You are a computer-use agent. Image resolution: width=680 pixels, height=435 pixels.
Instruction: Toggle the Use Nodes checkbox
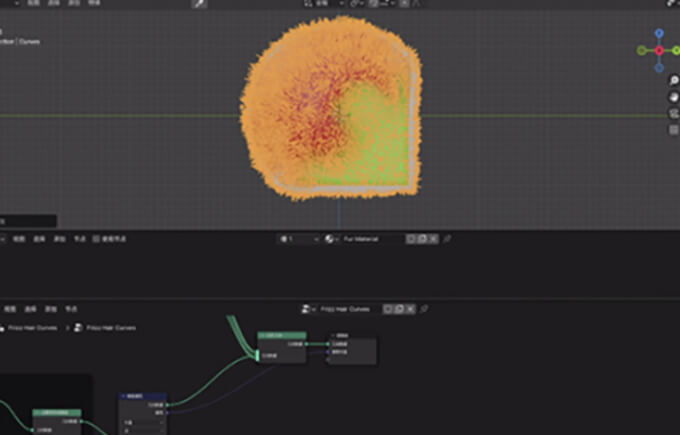click(x=96, y=239)
